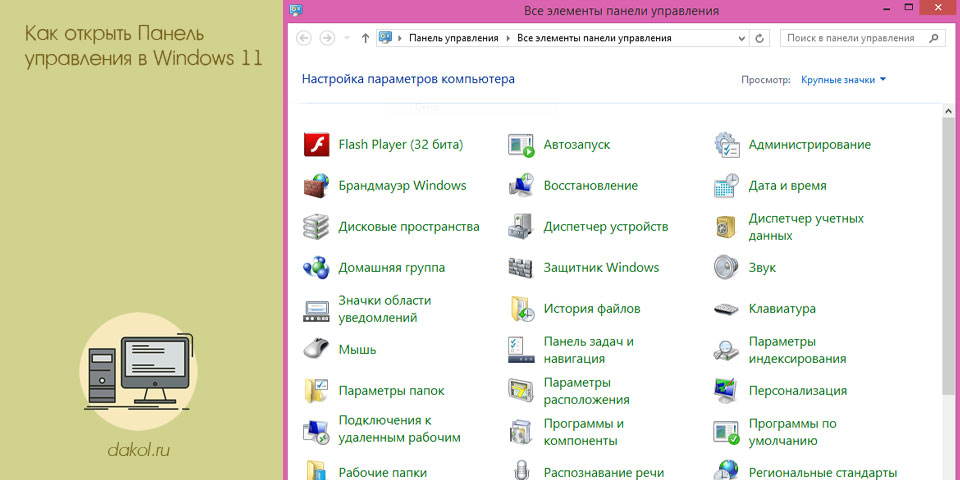
Task: Click the История файлов folder icon
Action: pyautogui.click(x=521, y=309)
